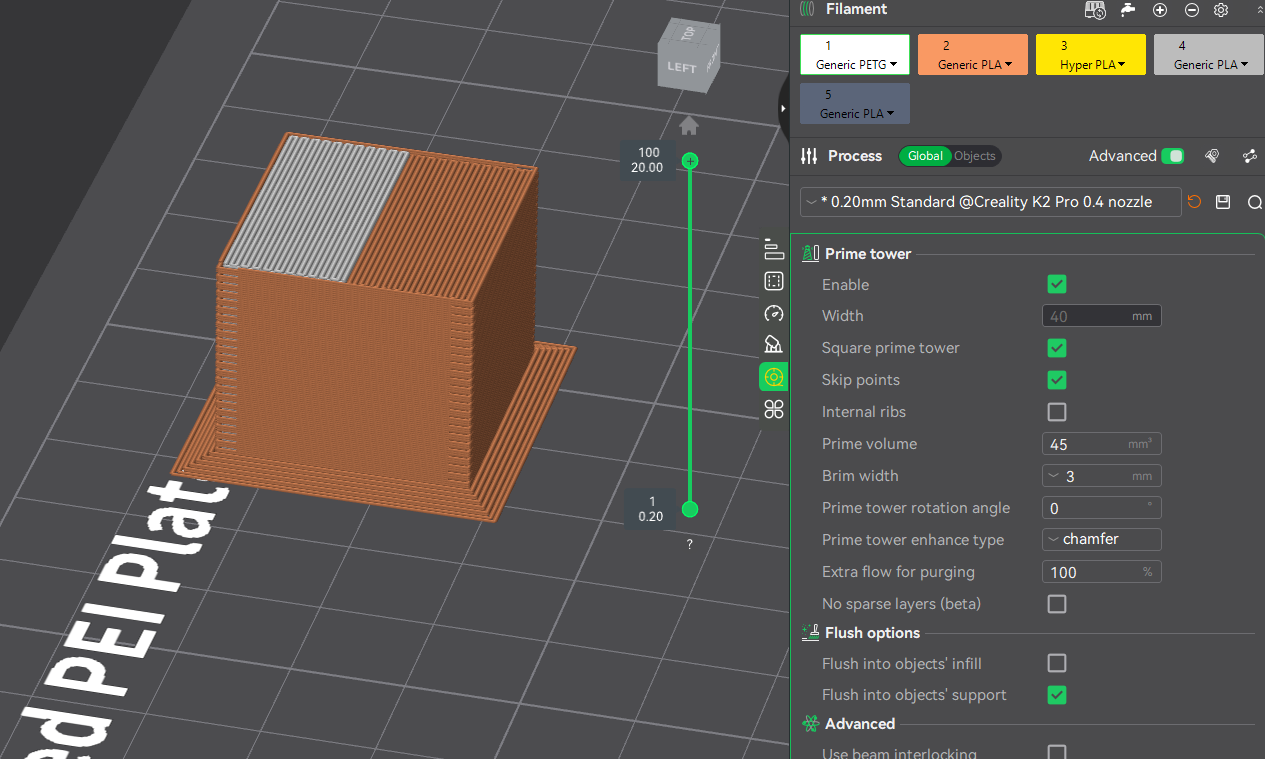Save the process preset with disk icon
This screenshot has width=1265, height=759.
pyautogui.click(x=1222, y=202)
